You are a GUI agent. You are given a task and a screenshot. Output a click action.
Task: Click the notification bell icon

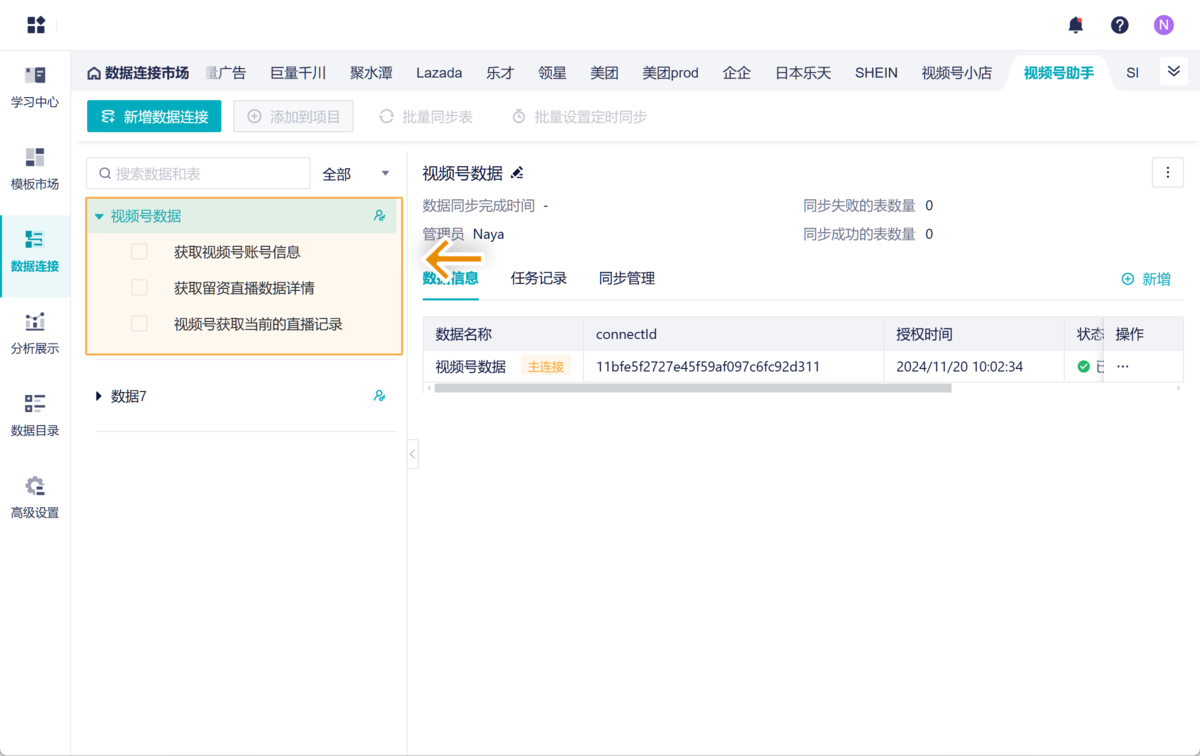pyautogui.click(x=1076, y=25)
